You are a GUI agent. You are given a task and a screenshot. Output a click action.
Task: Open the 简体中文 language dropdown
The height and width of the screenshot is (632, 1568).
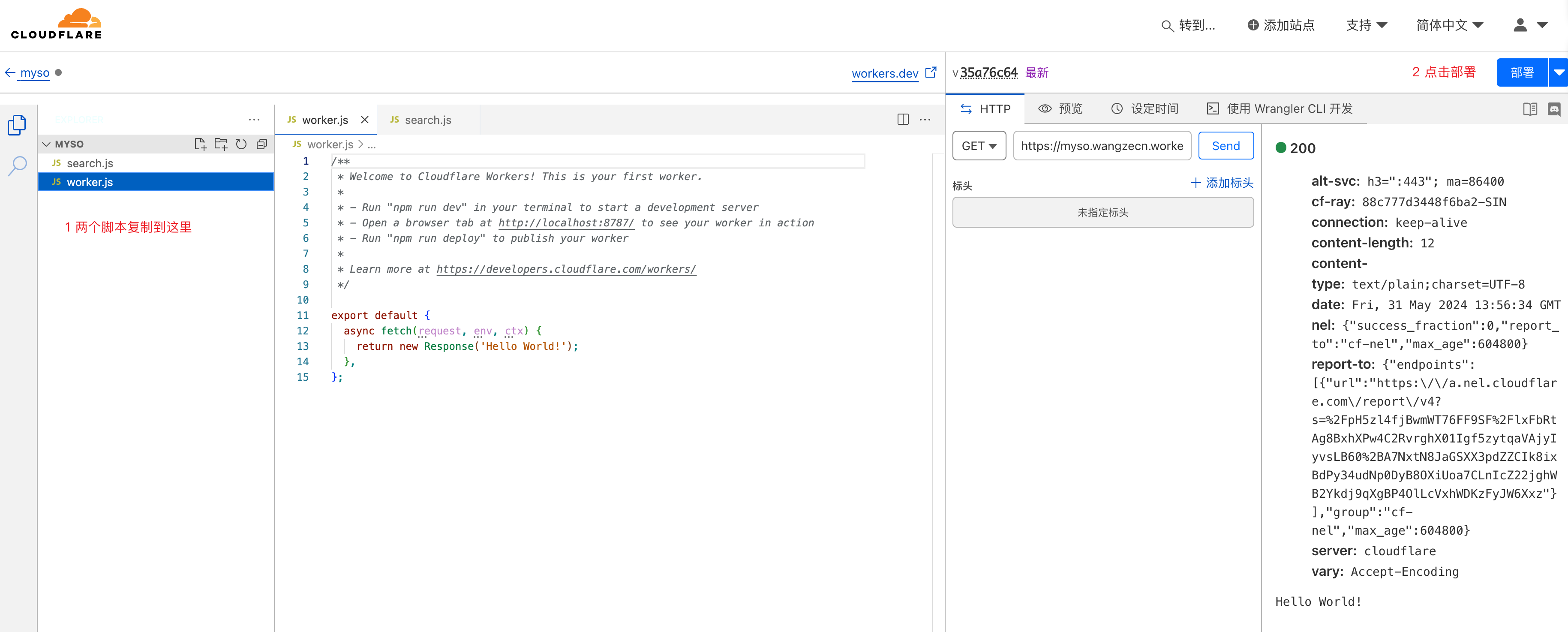coord(1449,25)
